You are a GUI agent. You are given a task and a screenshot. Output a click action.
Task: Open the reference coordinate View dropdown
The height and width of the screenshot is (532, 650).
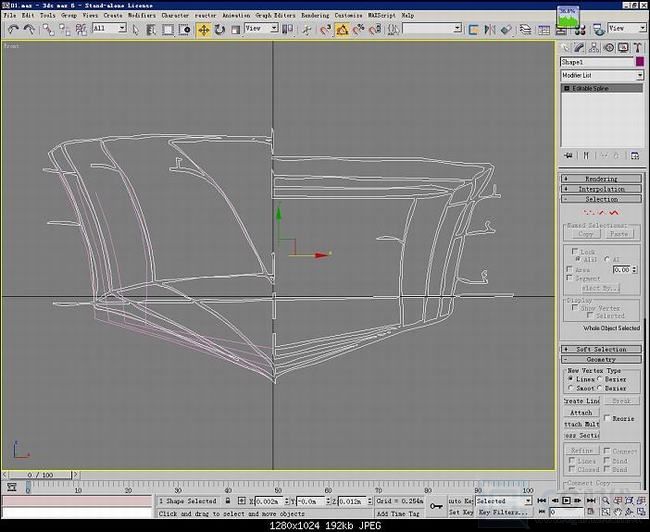(261, 28)
